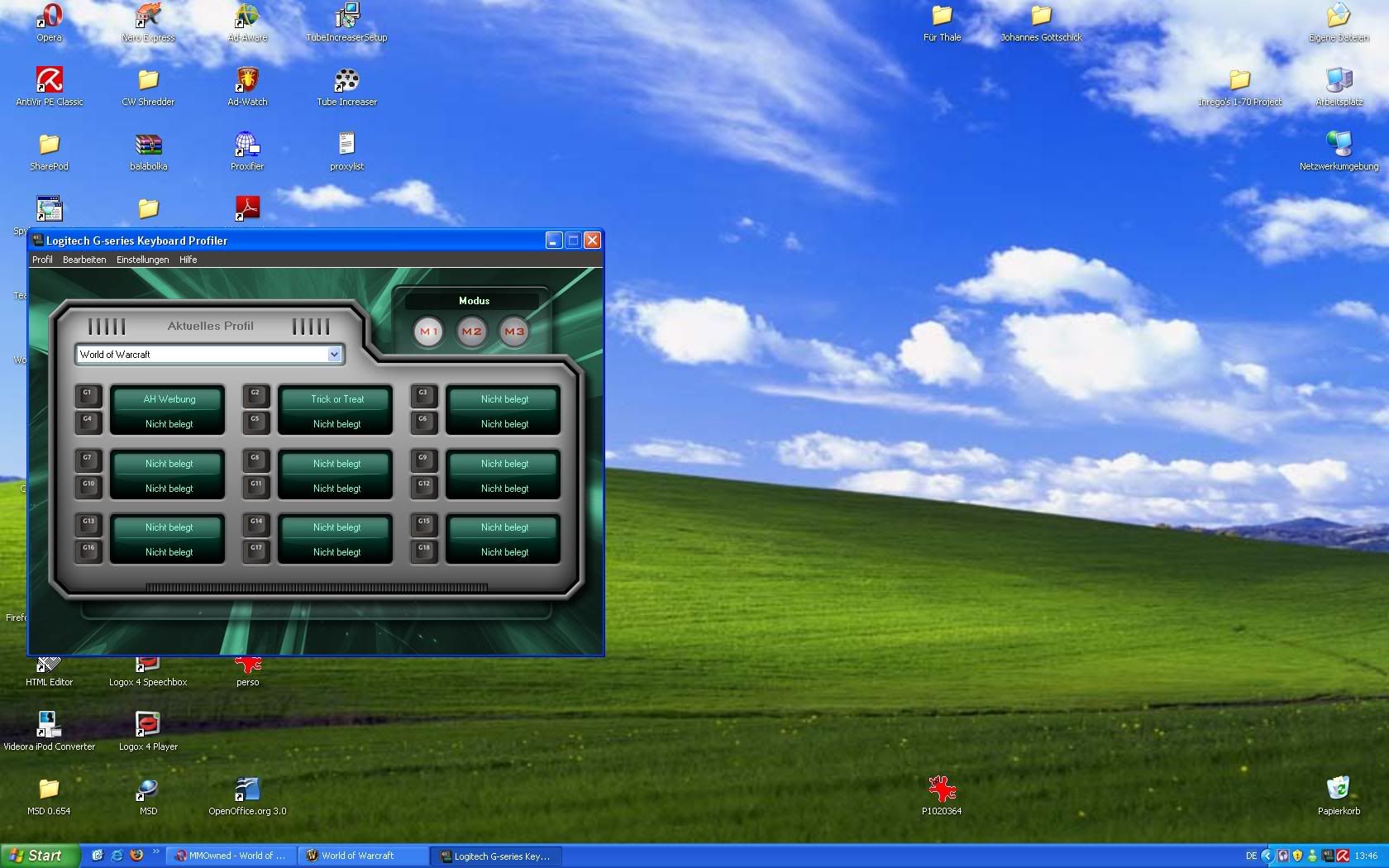The height and width of the screenshot is (868, 1389).
Task: Click the Windows Start button
Action: 40,856
